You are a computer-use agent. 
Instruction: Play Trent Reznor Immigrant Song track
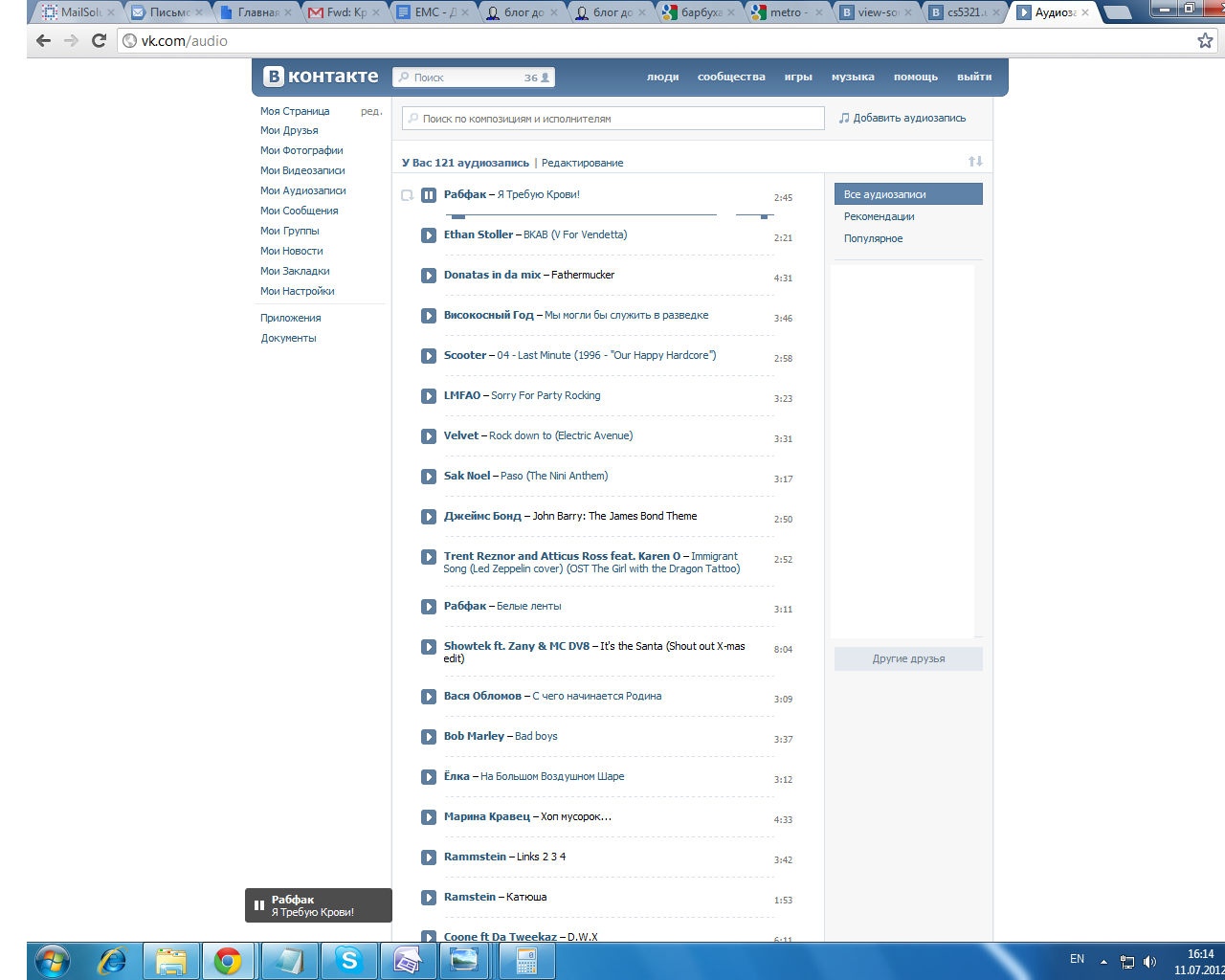pyautogui.click(x=429, y=557)
